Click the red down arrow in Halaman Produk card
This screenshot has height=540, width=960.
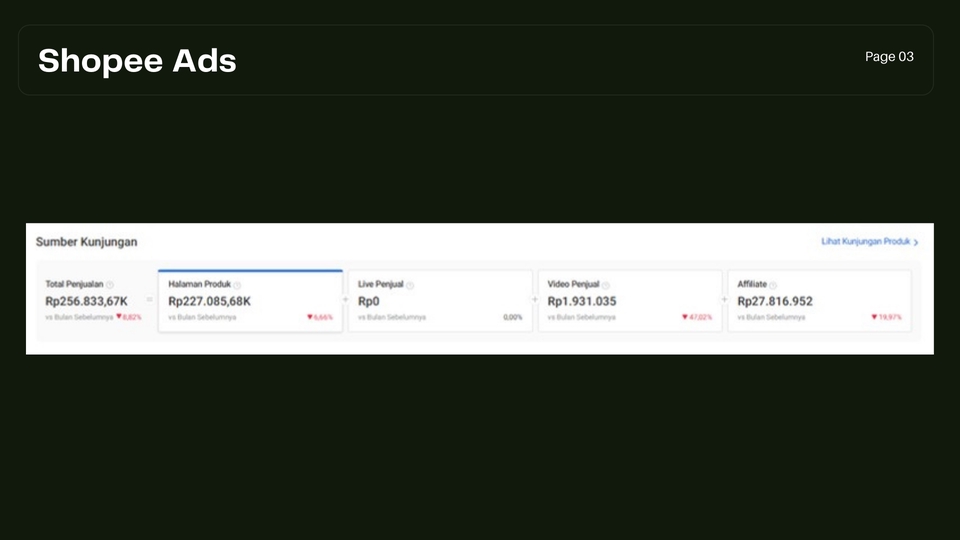[310, 317]
